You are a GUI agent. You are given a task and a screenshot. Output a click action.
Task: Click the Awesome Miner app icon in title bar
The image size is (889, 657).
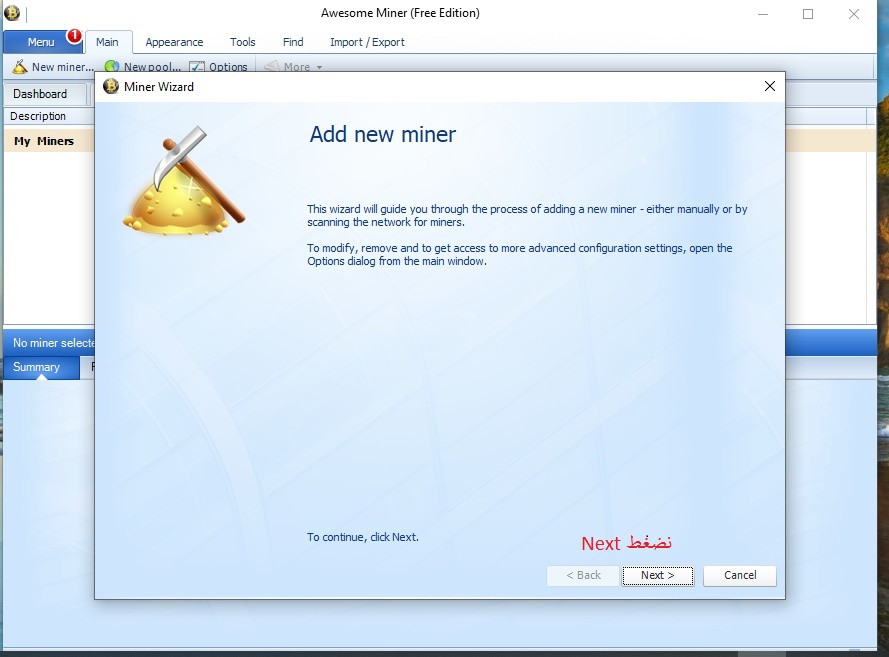point(12,12)
